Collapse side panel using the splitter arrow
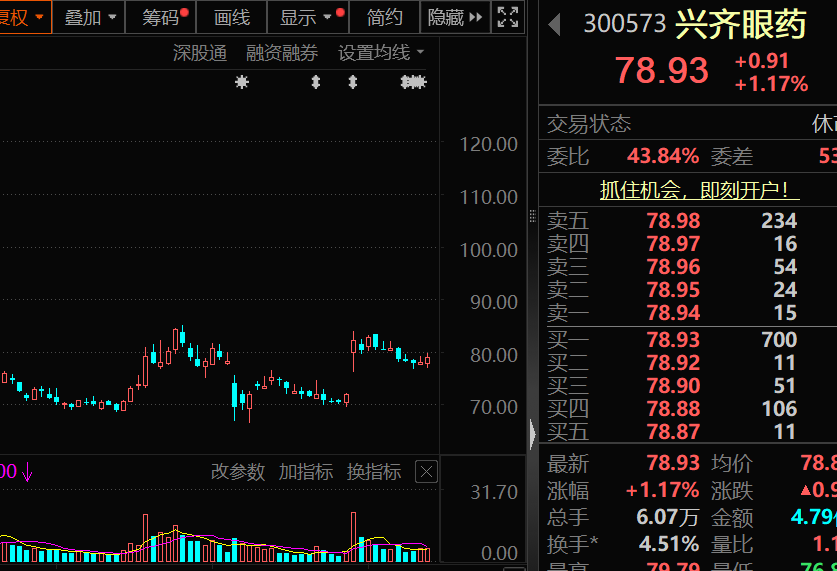 532,434
